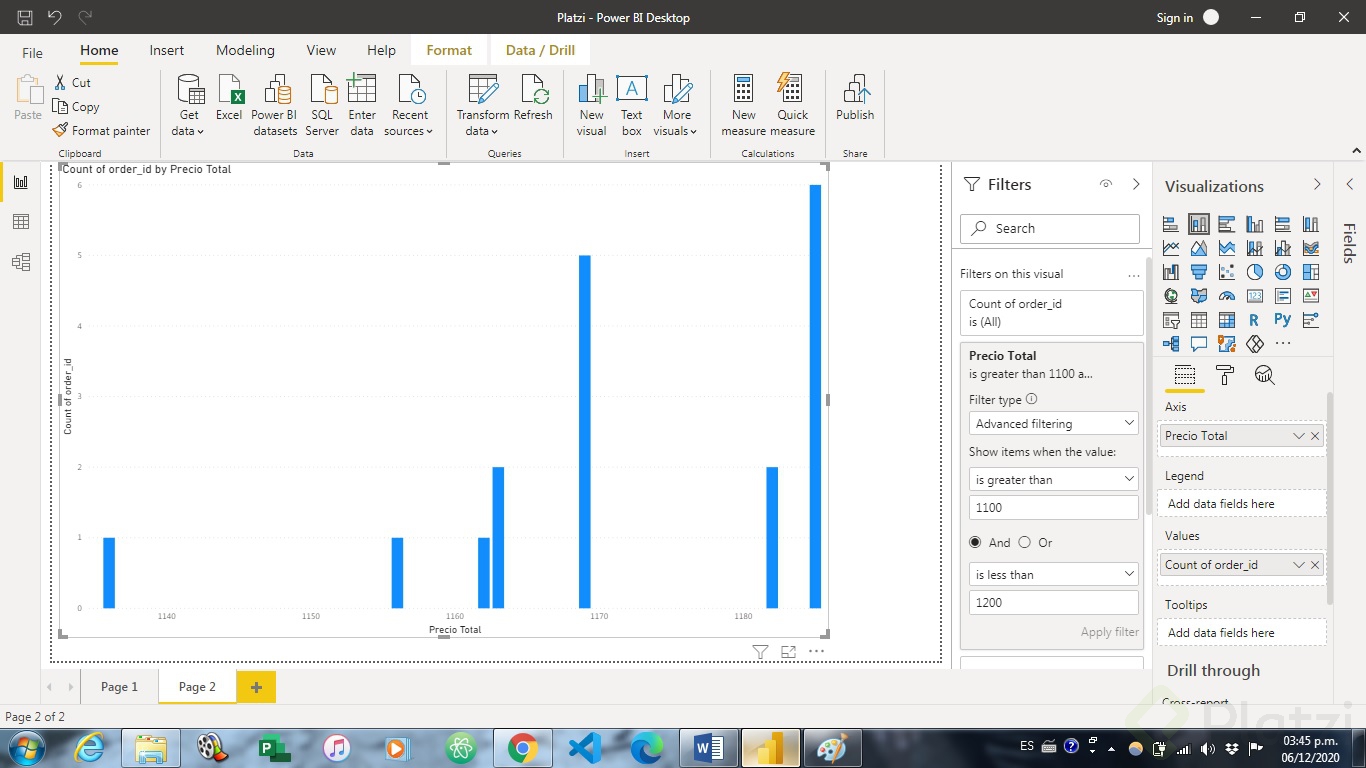Switch to Data view in left sidebar
1366x768 pixels.
(21, 222)
